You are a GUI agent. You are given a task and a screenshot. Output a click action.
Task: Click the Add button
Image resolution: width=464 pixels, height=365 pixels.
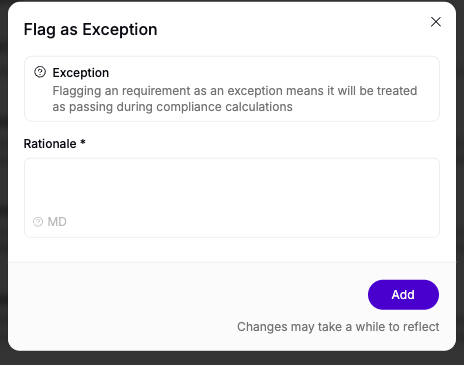point(403,295)
